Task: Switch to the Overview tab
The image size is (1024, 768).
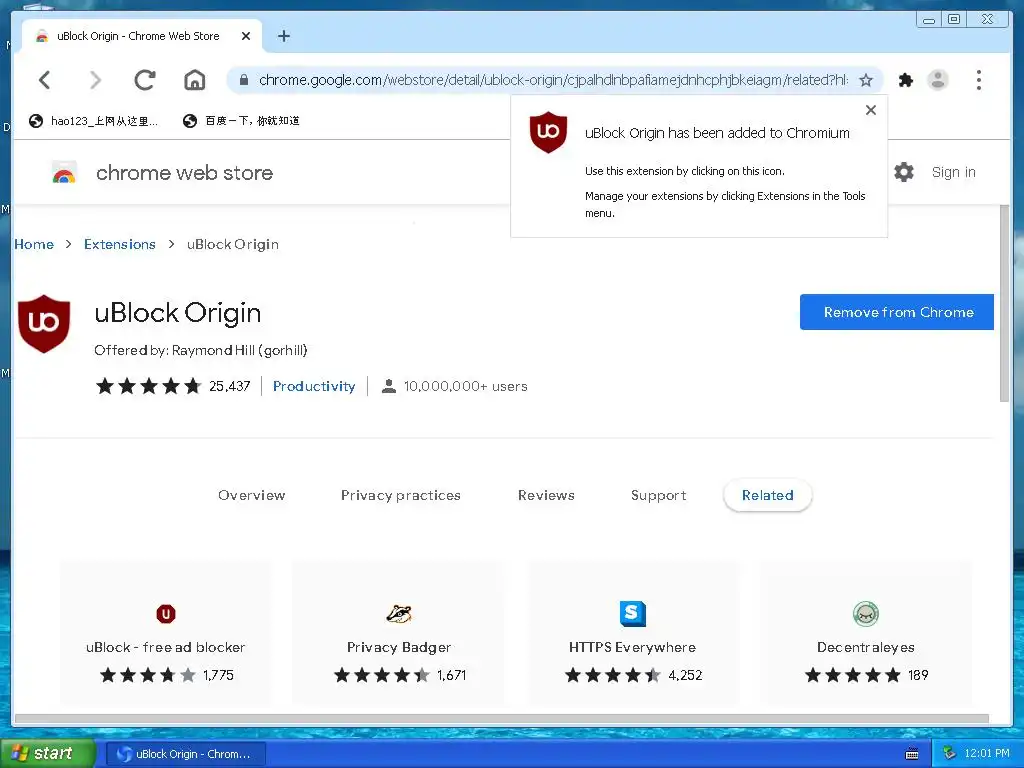Action: tap(251, 495)
